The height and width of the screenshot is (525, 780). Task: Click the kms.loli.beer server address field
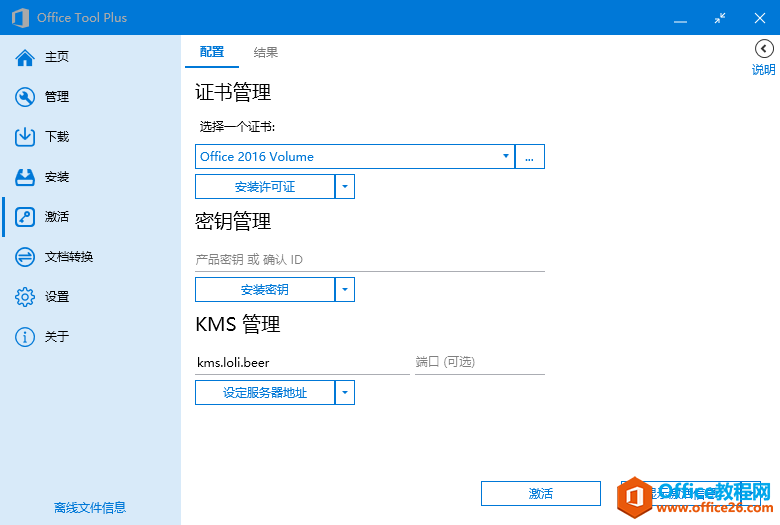[302, 362]
